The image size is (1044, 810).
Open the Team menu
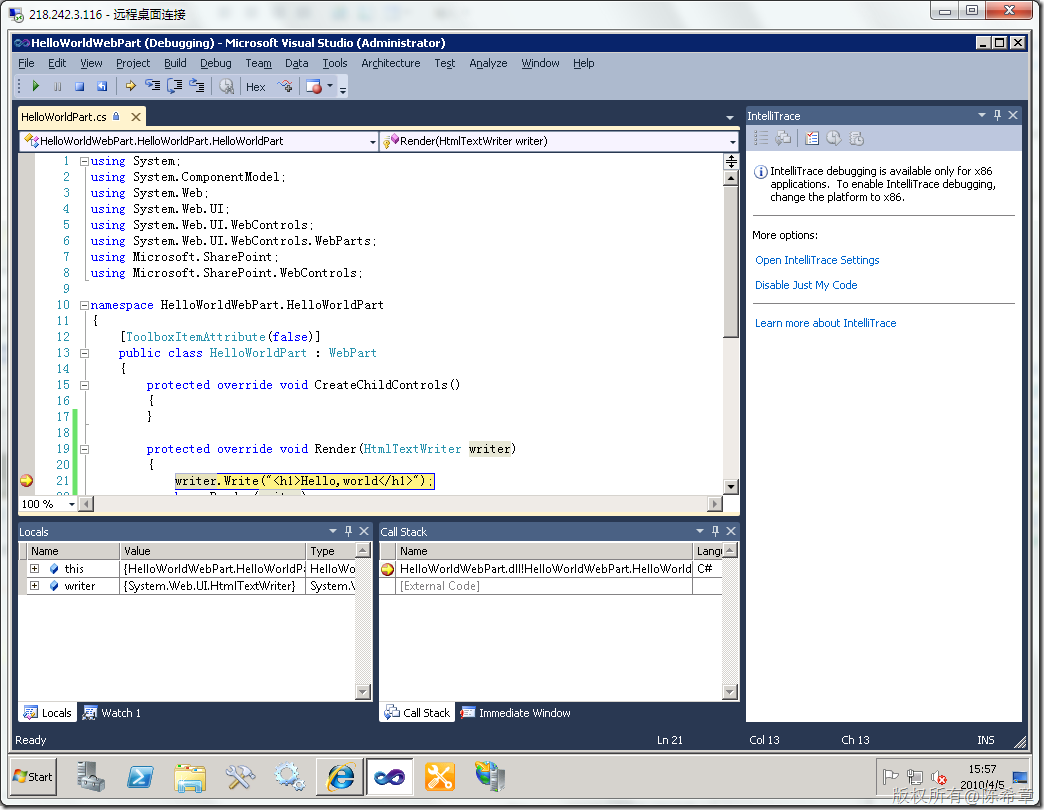pyautogui.click(x=258, y=63)
